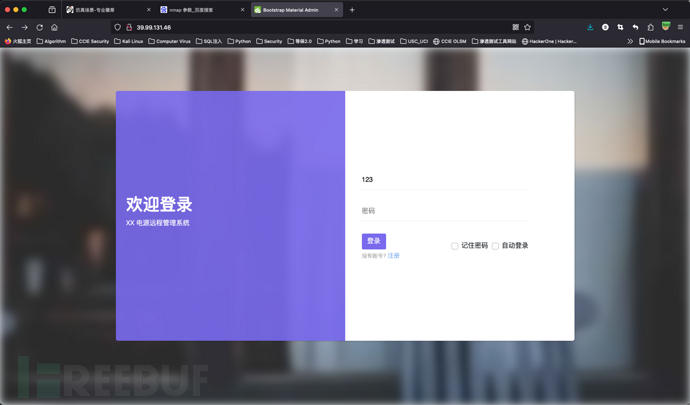Open the Kali Linux bookmarks folder
This screenshot has height=405, width=690.
point(128,41)
